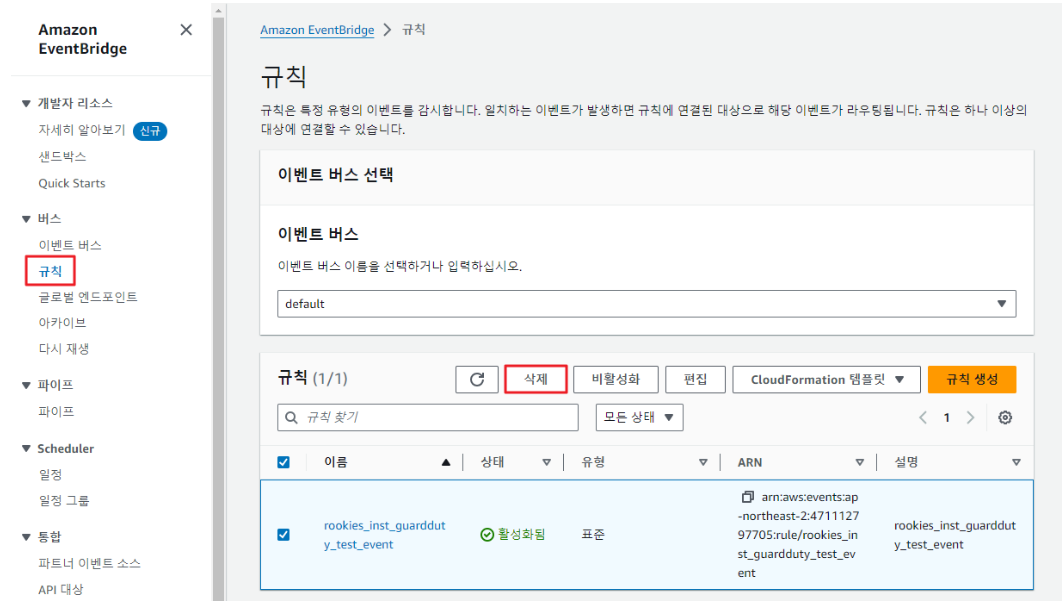
Task: Collapse the 개발자 리소스 section
Action: click(x=26, y=104)
